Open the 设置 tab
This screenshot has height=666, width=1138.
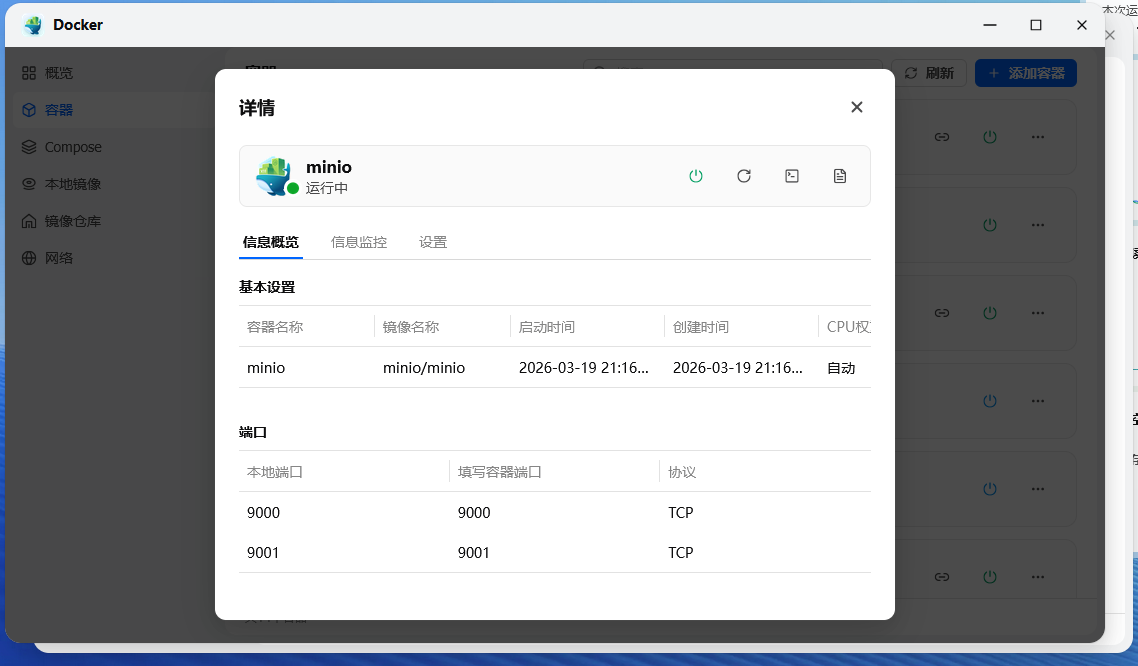click(x=433, y=242)
